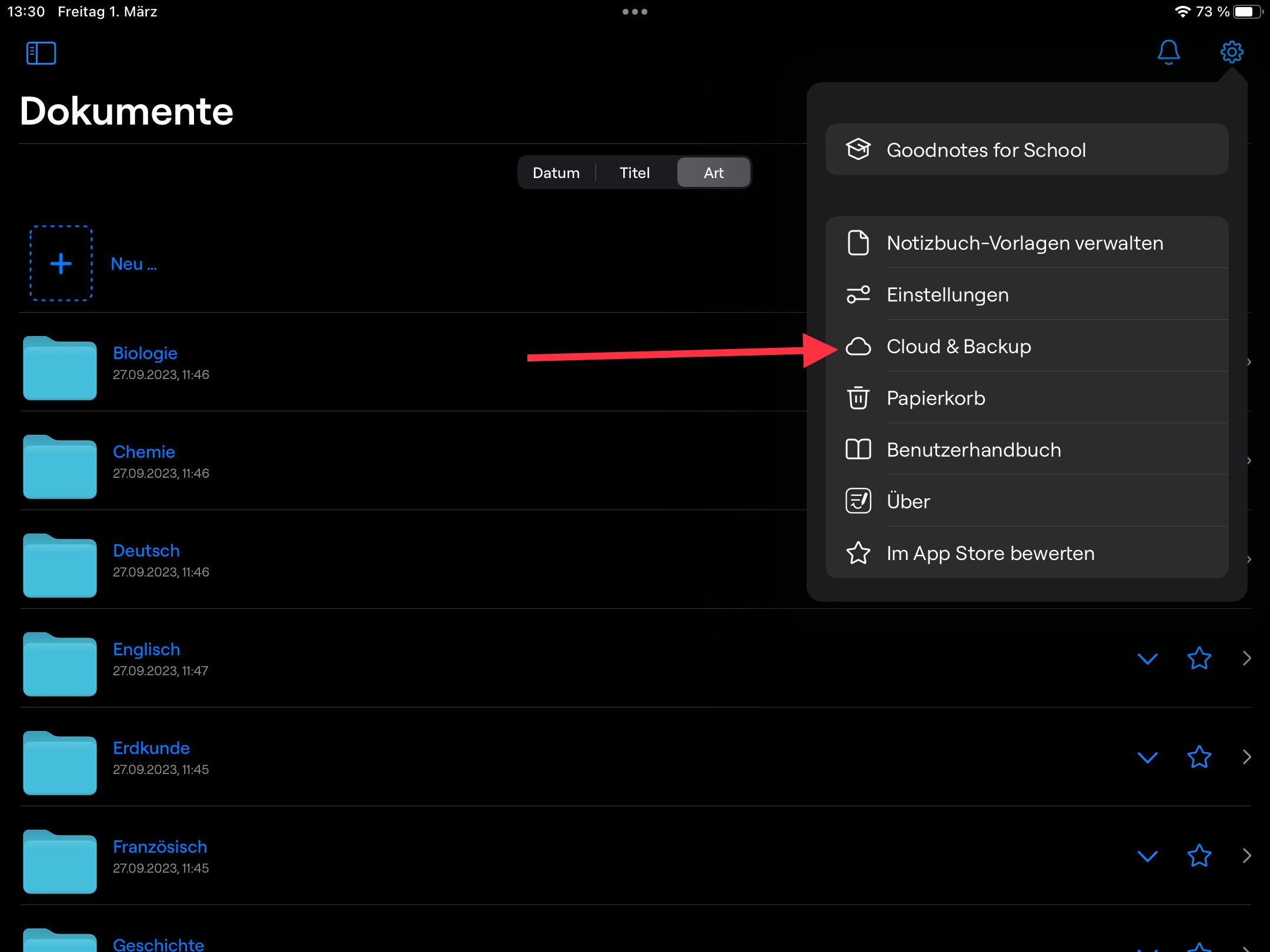Viewport: 1270px width, 952px height.
Task: Mark Französisch folder as favorite
Action: (1199, 856)
